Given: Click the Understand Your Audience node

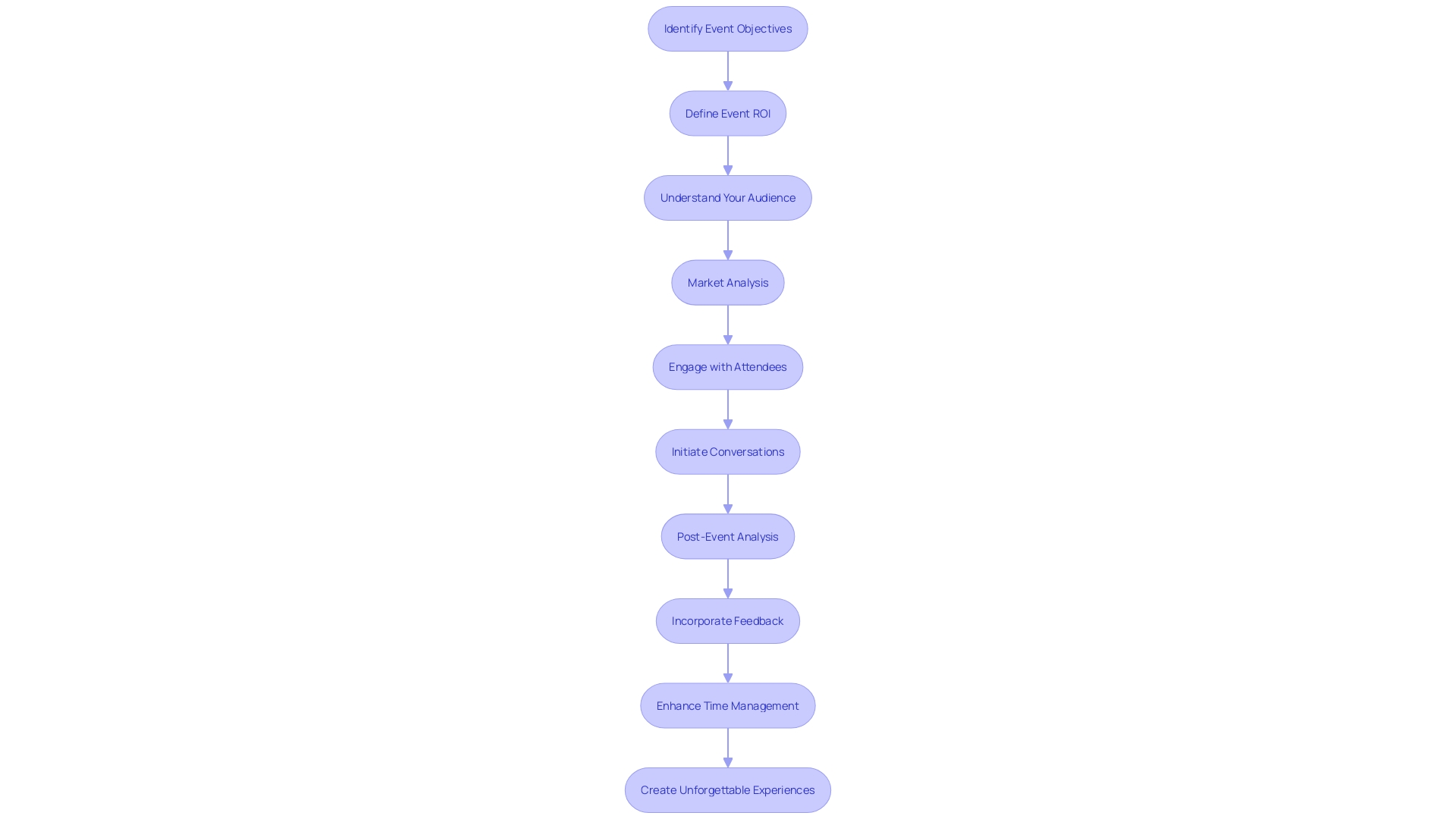Looking at the screenshot, I should click(x=727, y=197).
